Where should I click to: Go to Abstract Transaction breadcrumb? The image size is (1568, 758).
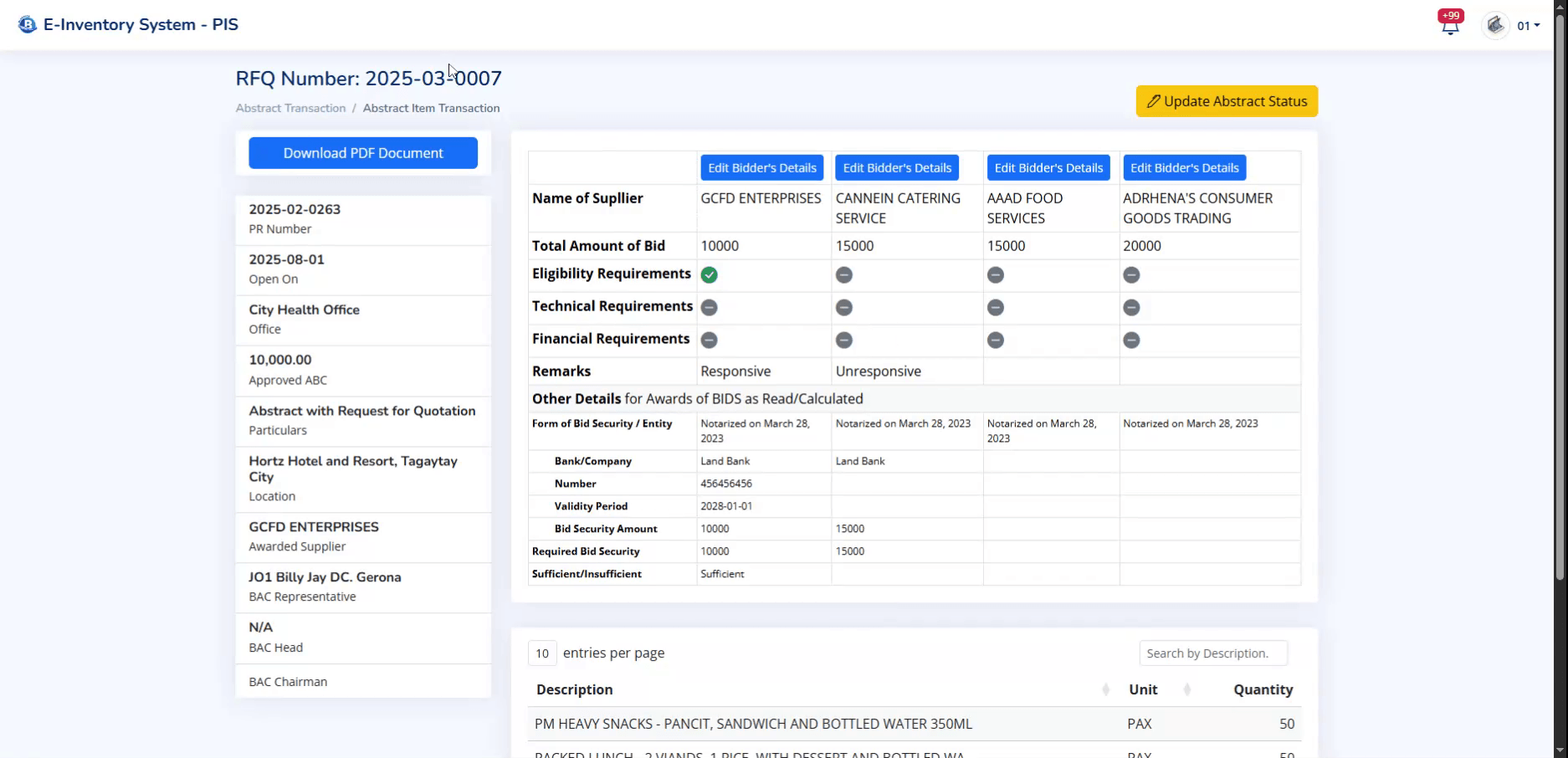(x=290, y=108)
